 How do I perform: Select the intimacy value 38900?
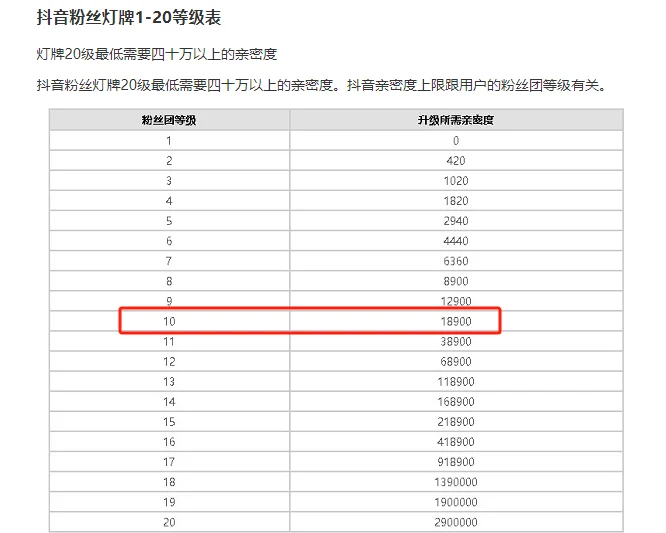[456, 341]
